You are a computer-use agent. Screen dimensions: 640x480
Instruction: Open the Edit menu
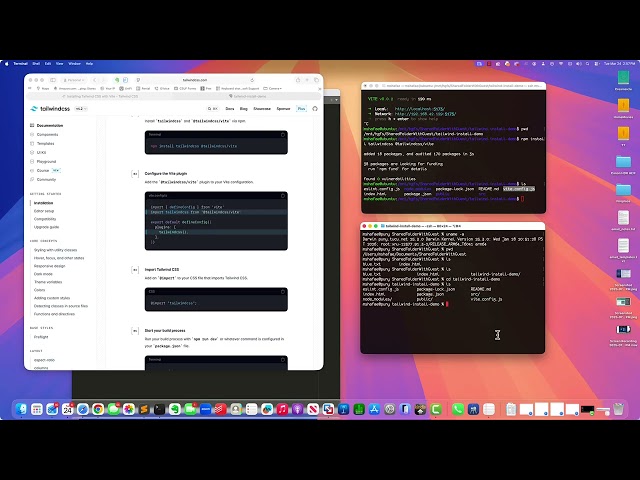(48, 64)
